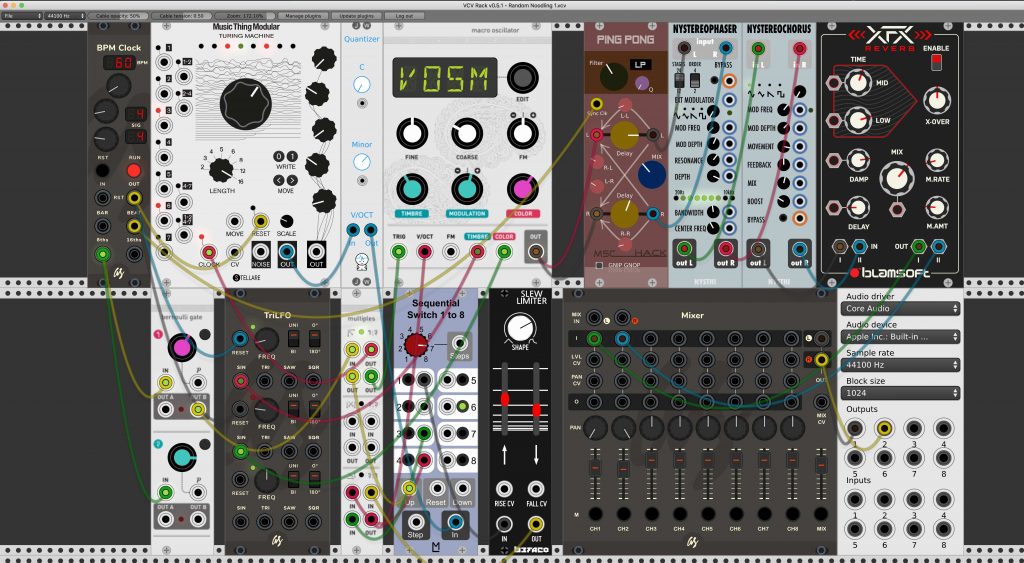Toggle the first TriLFO 0°/180° switch

click(314, 338)
